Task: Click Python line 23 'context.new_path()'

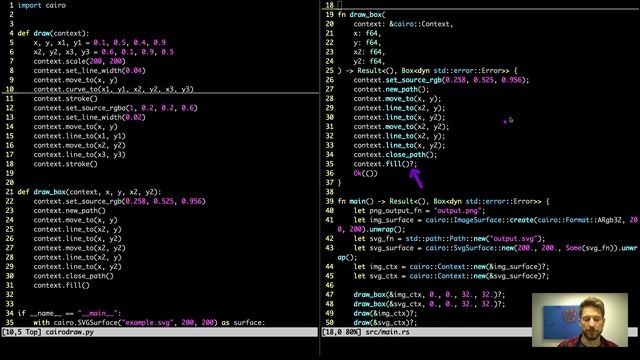Action: pyautogui.click(x=69, y=211)
